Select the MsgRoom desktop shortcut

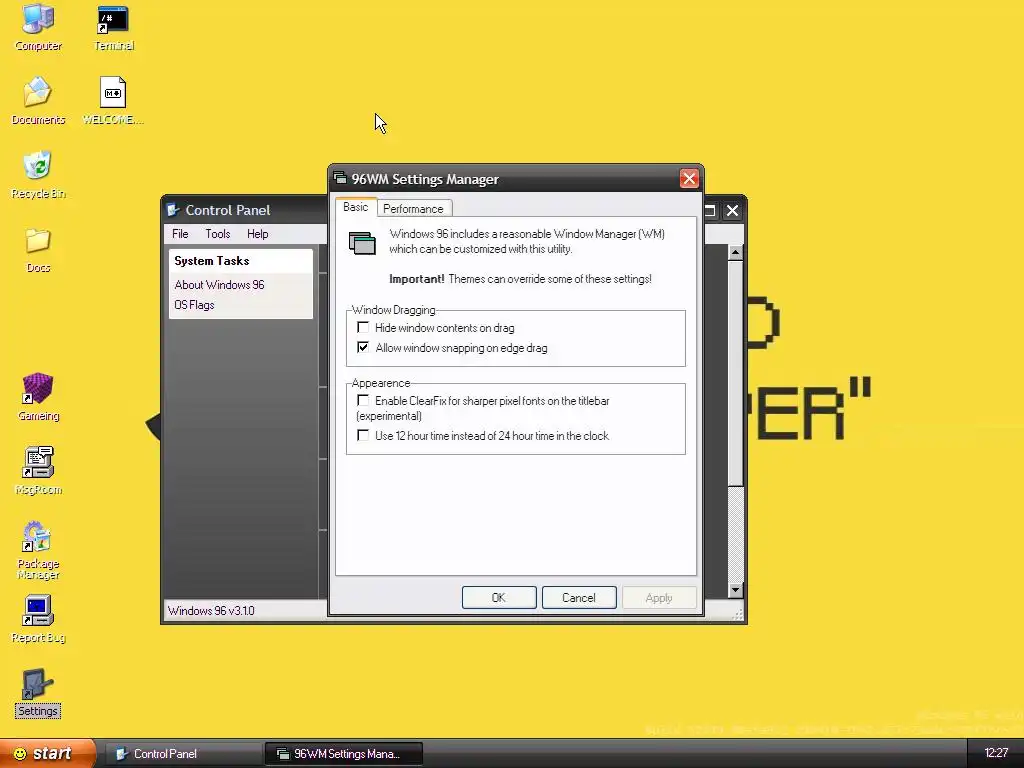[38, 471]
